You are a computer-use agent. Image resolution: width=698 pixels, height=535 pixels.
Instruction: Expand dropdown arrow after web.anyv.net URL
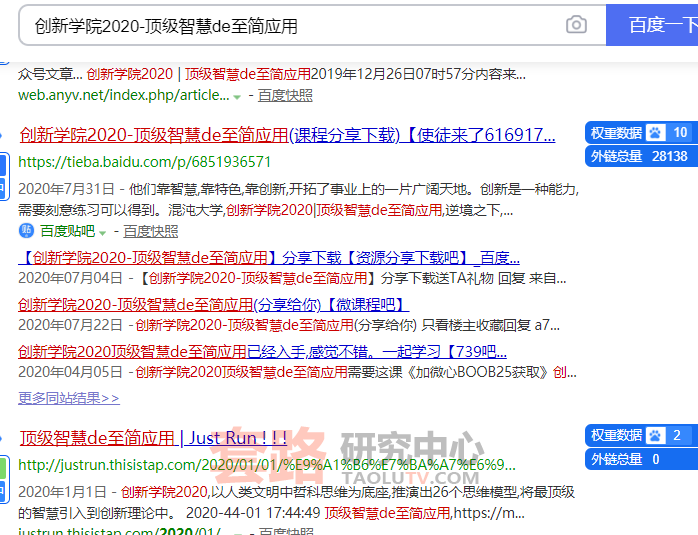(x=237, y=97)
